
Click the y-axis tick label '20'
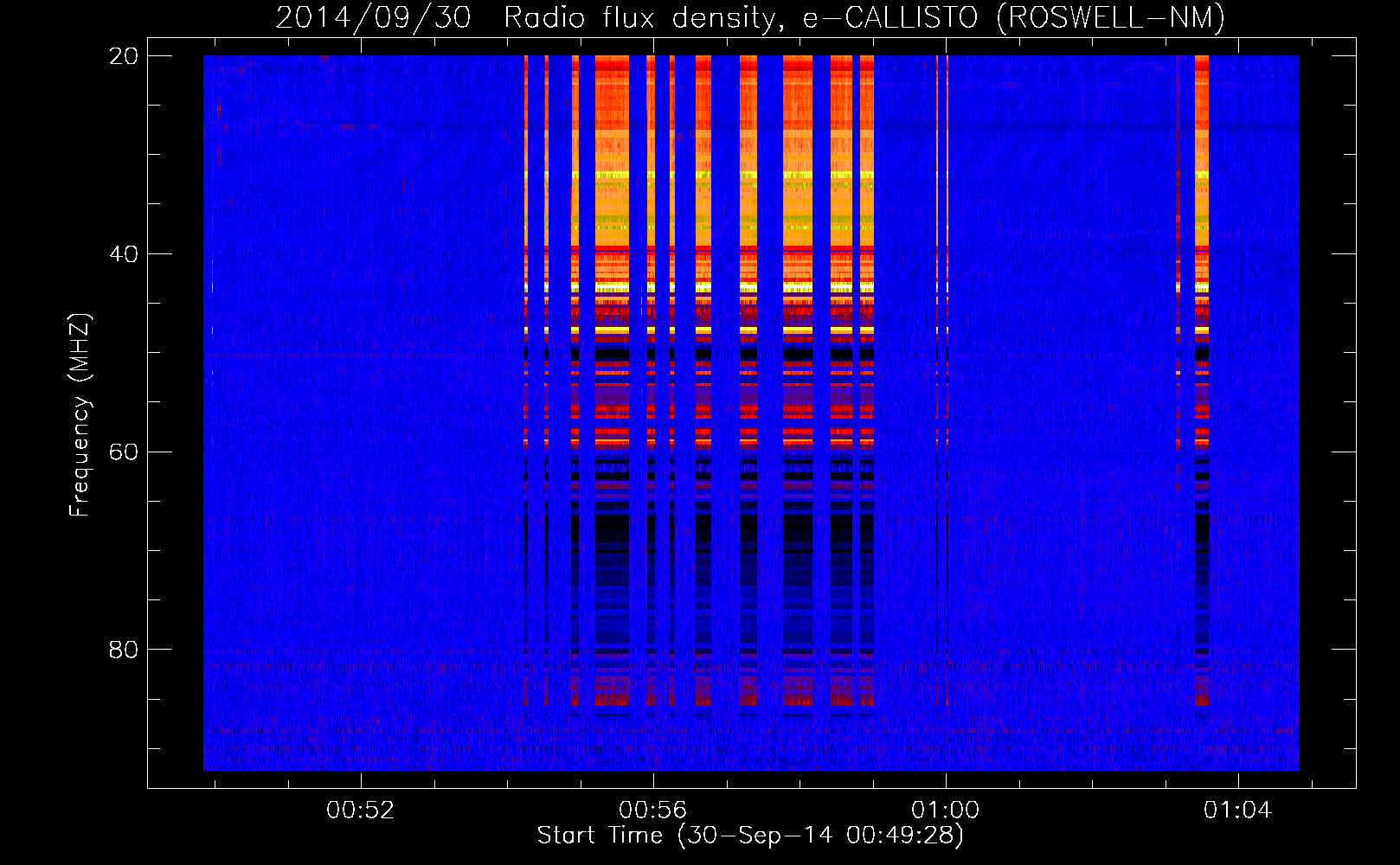pos(124,56)
